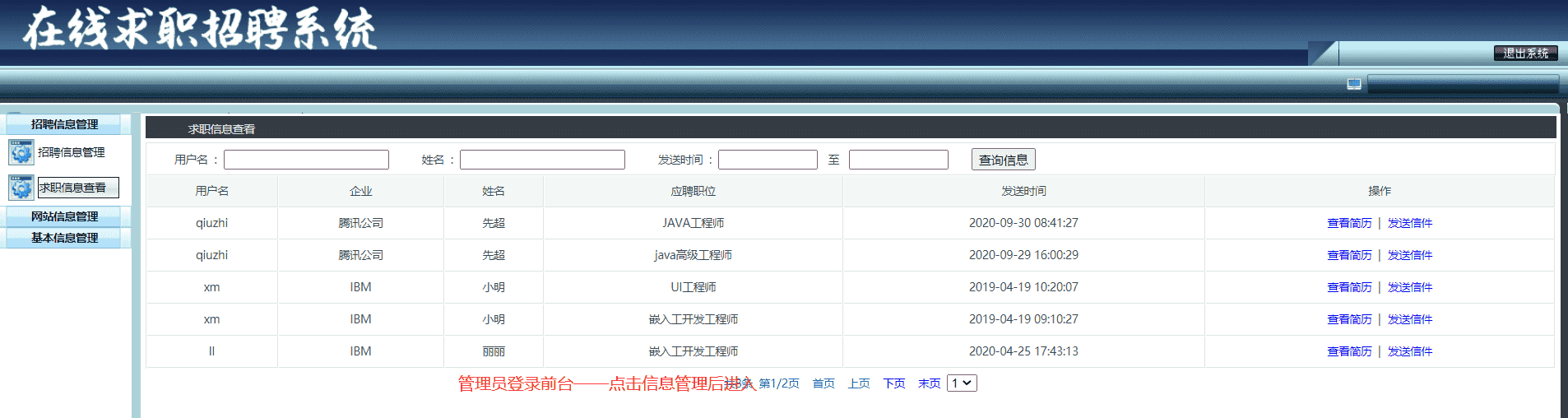Go to the 下页 next page link
Viewport: 1568px width, 418px height.
(x=894, y=383)
